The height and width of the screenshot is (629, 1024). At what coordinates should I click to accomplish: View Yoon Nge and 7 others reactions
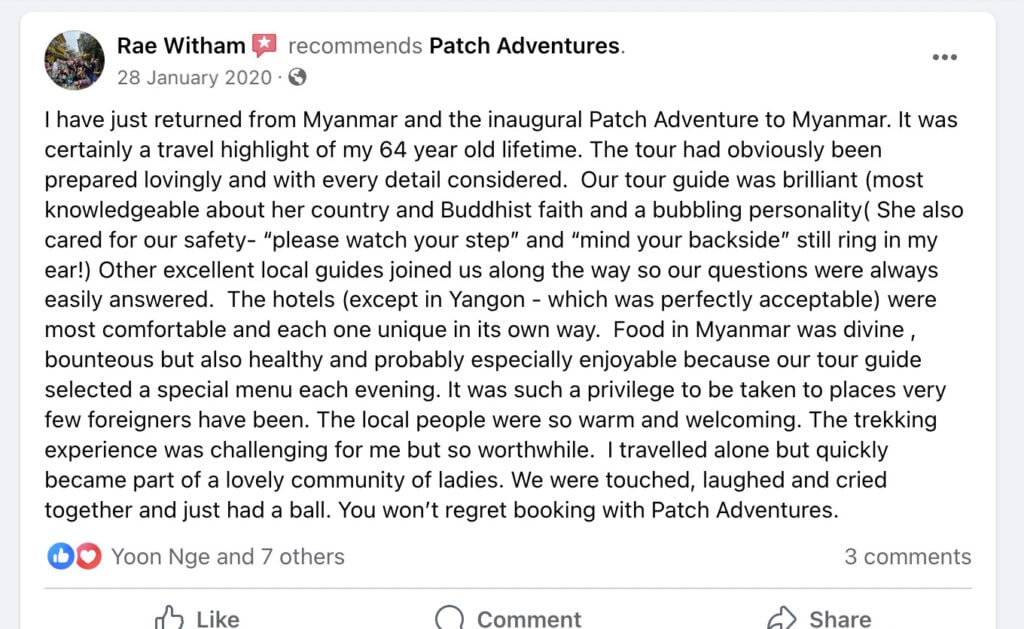pyautogui.click(x=228, y=556)
